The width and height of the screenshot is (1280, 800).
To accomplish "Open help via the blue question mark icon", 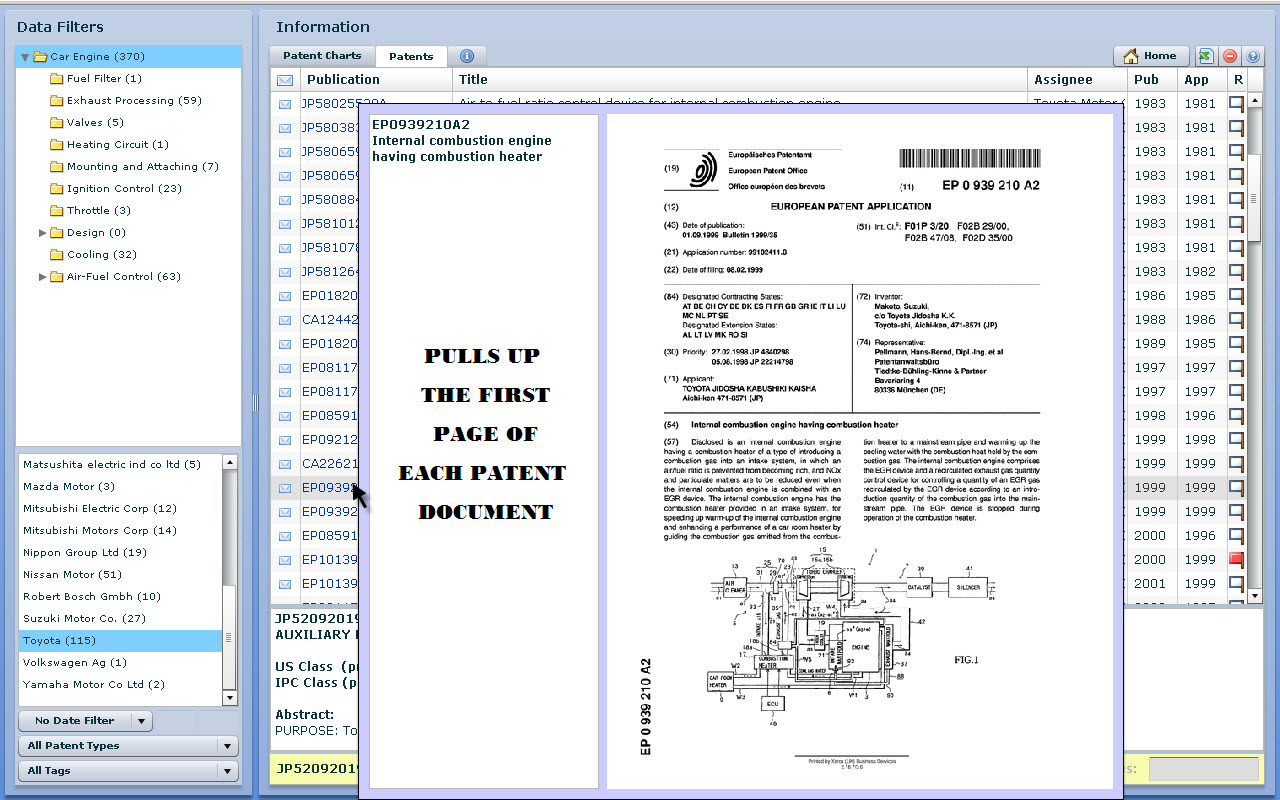I will pos(1253,56).
